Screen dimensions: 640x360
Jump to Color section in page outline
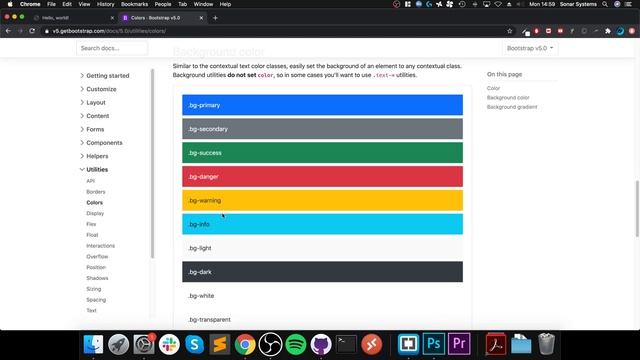click(x=493, y=88)
